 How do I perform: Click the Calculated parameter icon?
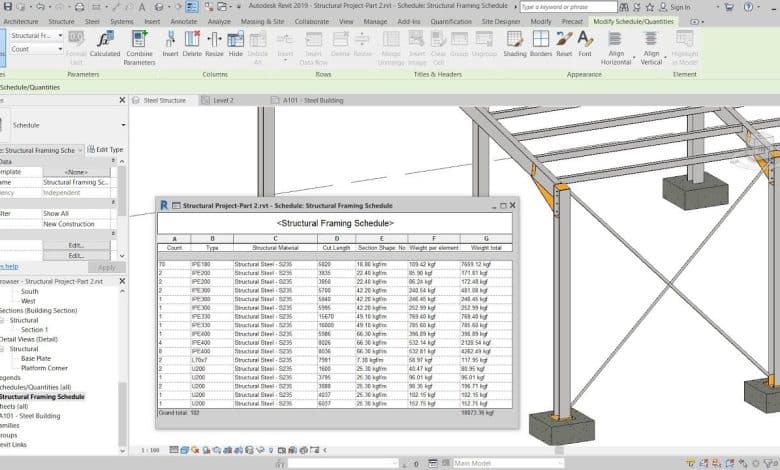105,39
